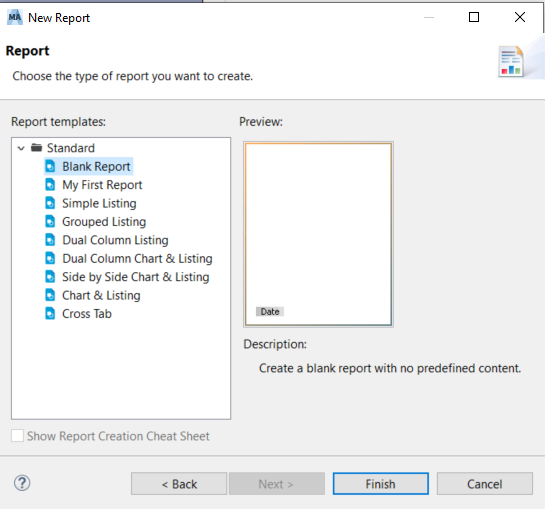545x509 pixels.
Task: Click the Dual Column Chart & Listing icon
Action: tap(50, 259)
